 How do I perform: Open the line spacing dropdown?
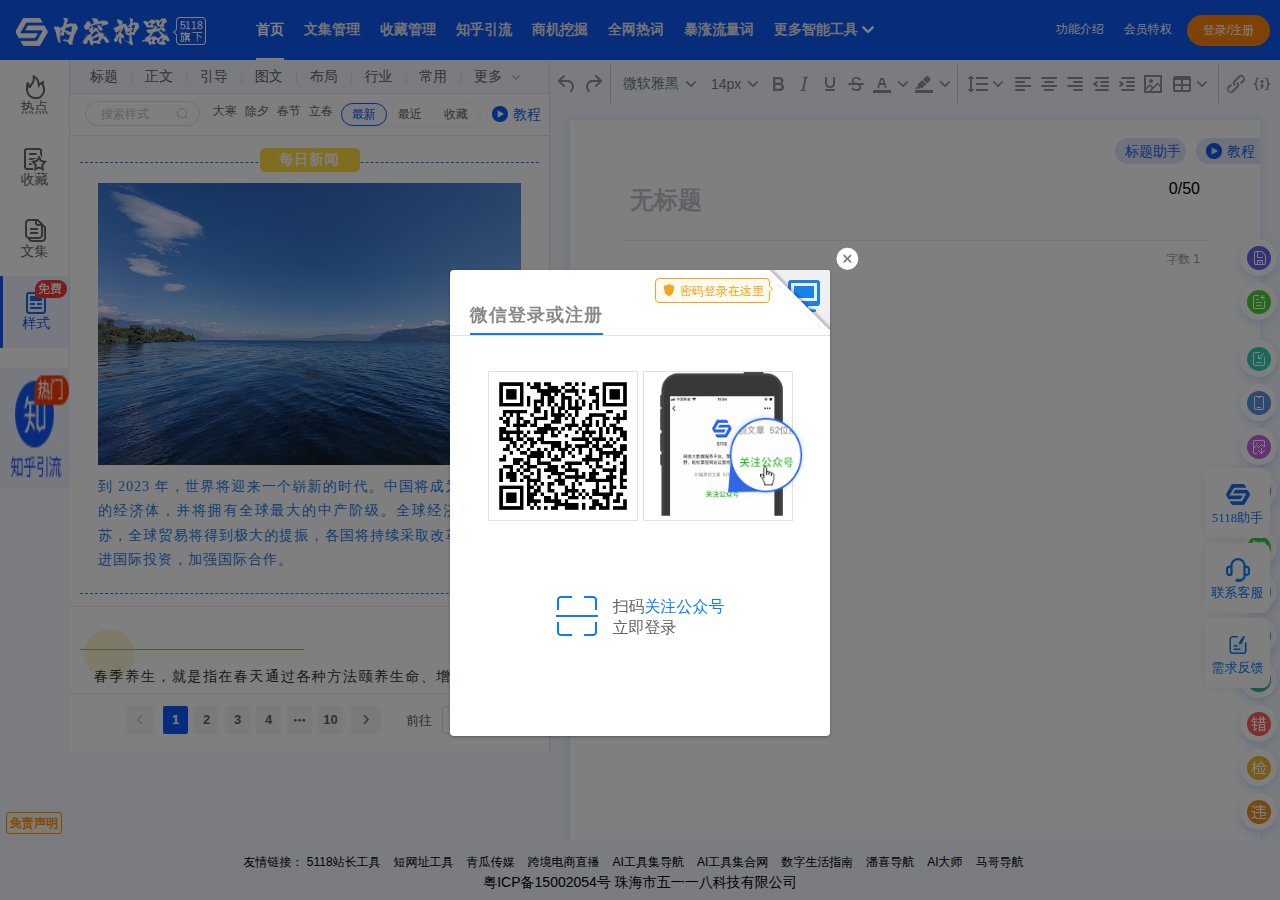(x=985, y=84)
